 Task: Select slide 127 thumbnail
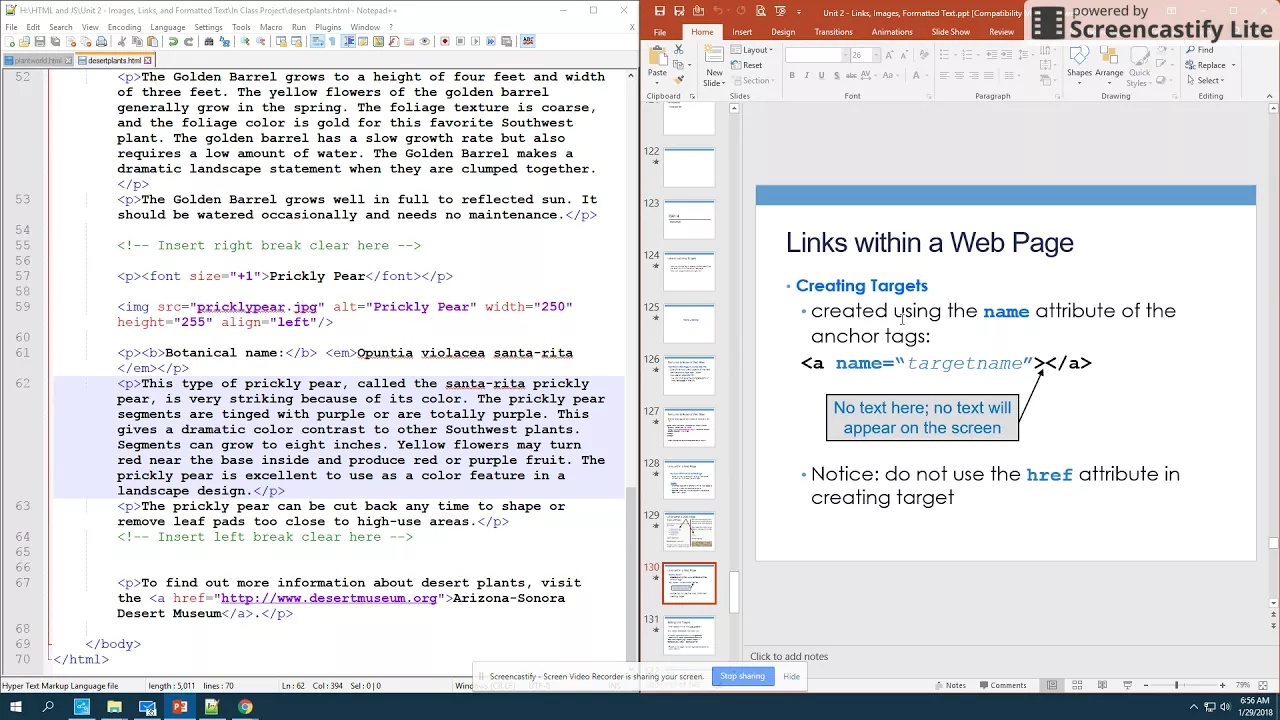pyautogui.click(x=689, y=427)
